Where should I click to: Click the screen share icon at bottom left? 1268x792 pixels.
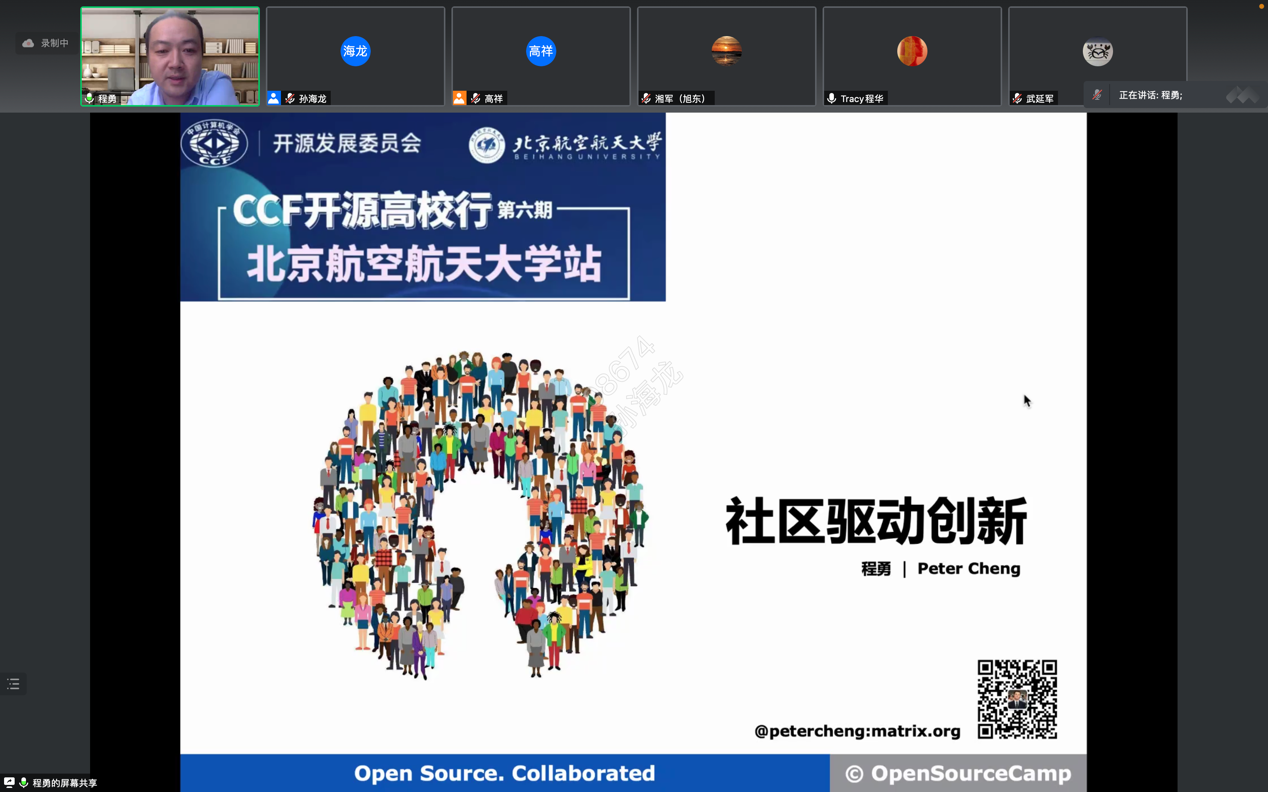click(x=9, y=783)
